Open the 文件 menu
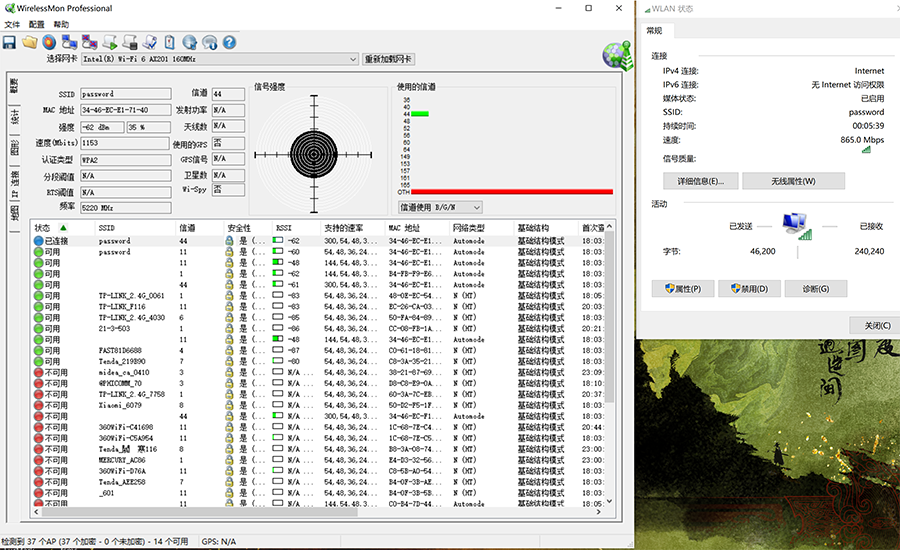The image size is (900, 550). pyautogui.click(x=12, y=24)
